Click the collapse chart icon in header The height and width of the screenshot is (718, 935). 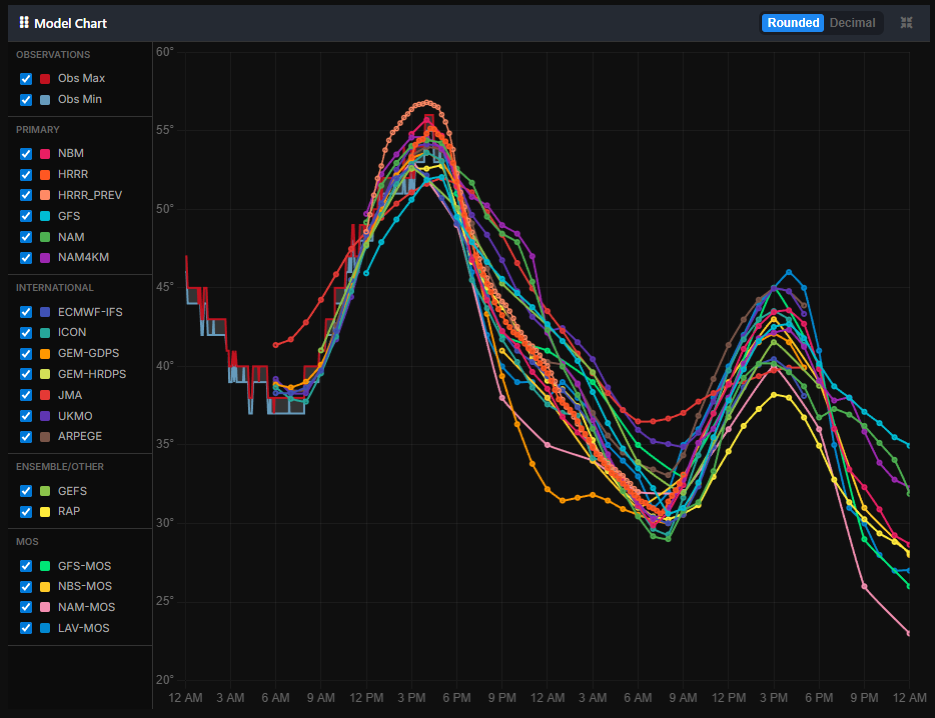pyautogui.click(x=906, y=22)
